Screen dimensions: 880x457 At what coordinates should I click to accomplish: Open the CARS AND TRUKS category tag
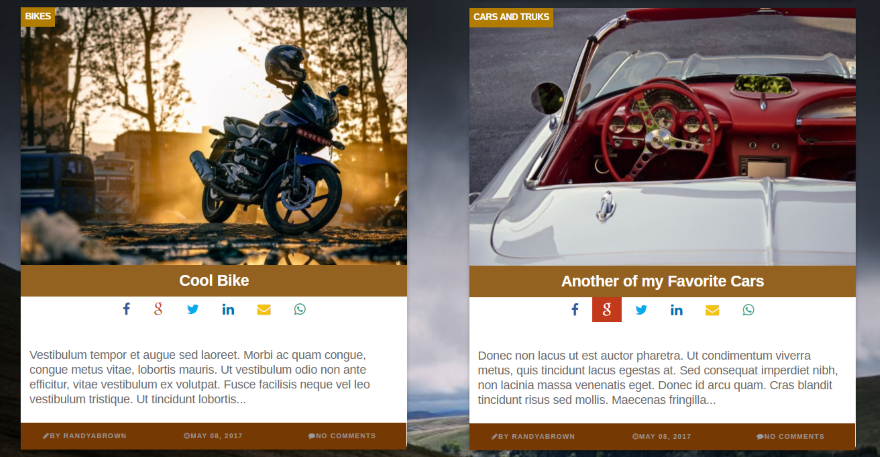click(x=511, y=17)
